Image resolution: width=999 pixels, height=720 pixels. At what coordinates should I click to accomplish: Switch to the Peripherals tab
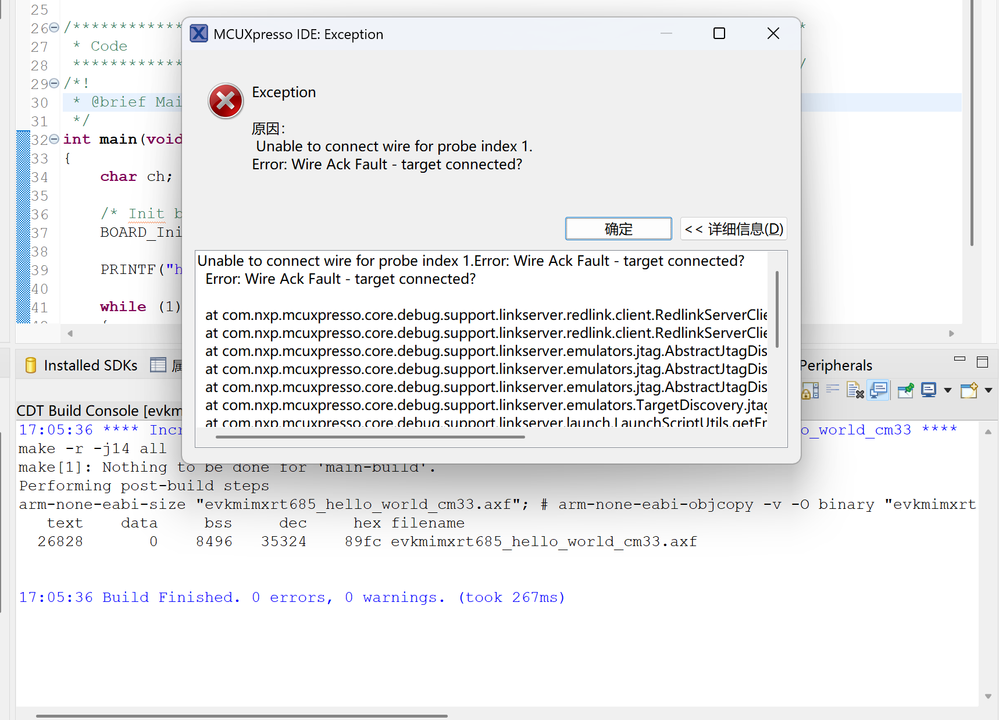pos(835,365)
